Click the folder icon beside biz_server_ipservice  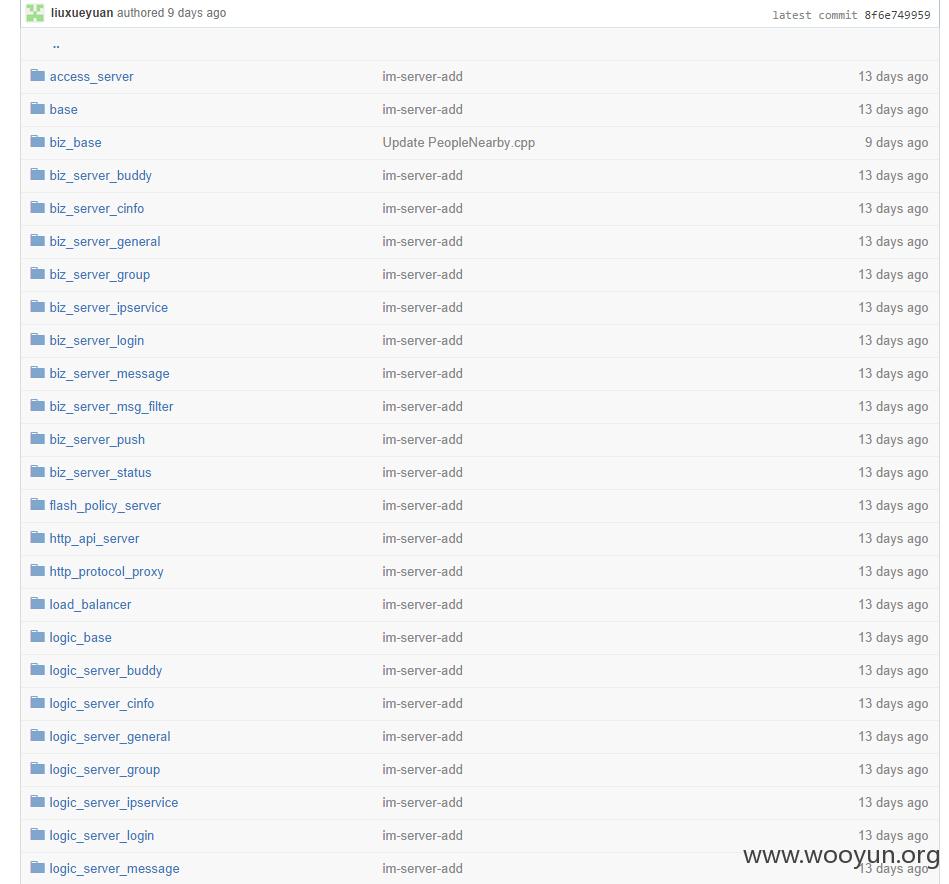click(38, 306)
